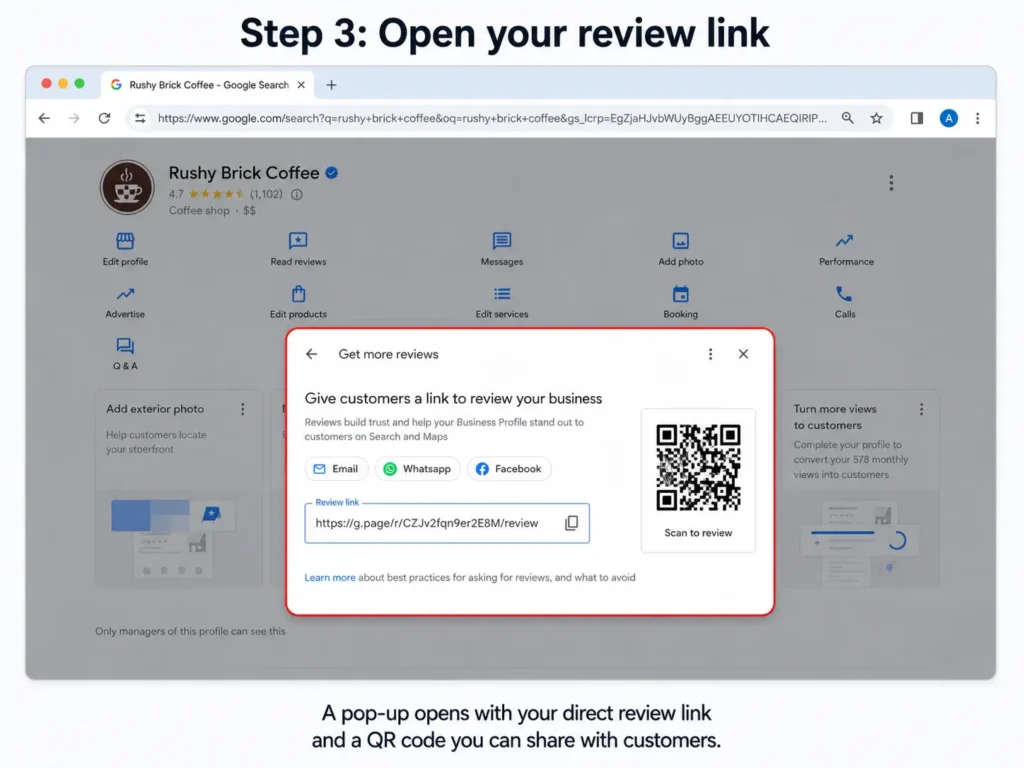The image size is (1024, 768).
Task: Click the Coffee shop category text
Action: (199, 211)
